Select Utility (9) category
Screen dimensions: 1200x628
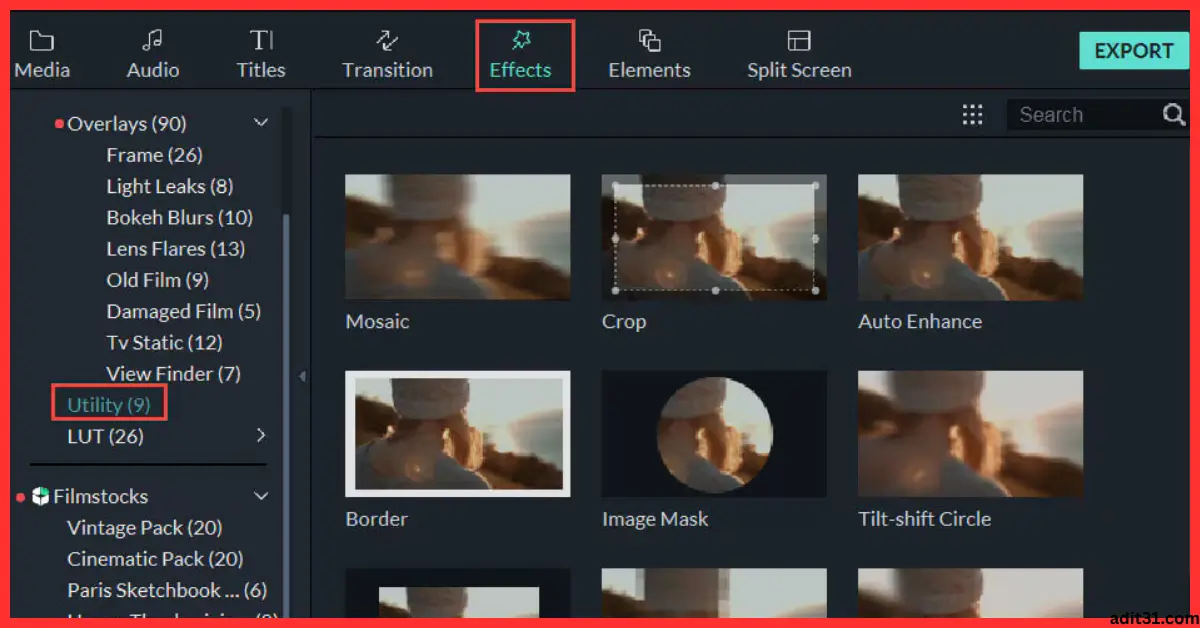point(109,405)
